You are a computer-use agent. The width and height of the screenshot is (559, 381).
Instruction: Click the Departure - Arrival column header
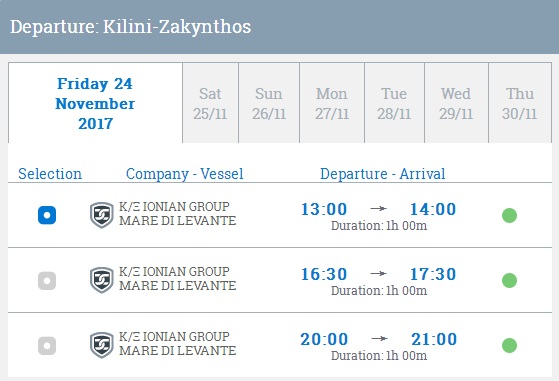383,174
